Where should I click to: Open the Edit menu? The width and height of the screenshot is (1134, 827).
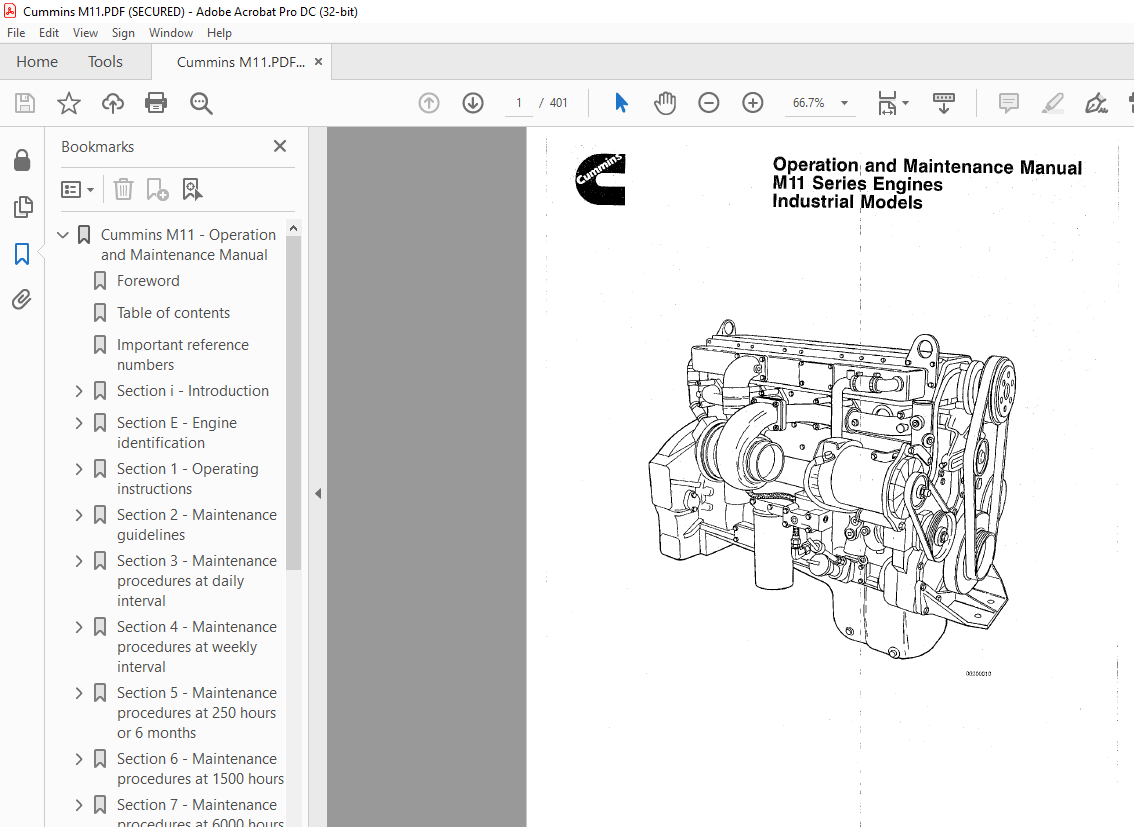click(48, 33)
